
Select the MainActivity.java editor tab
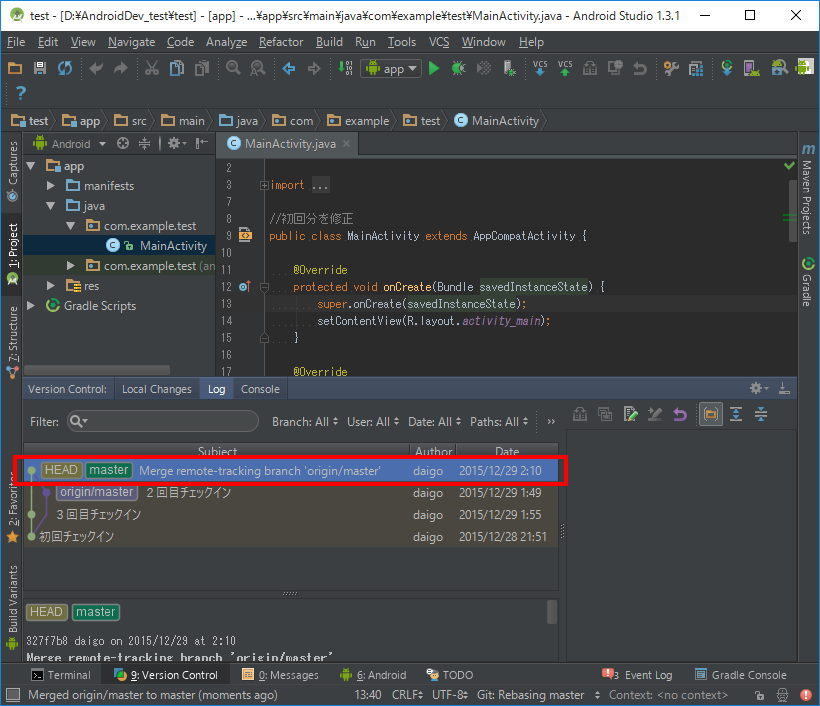[289, 144]
